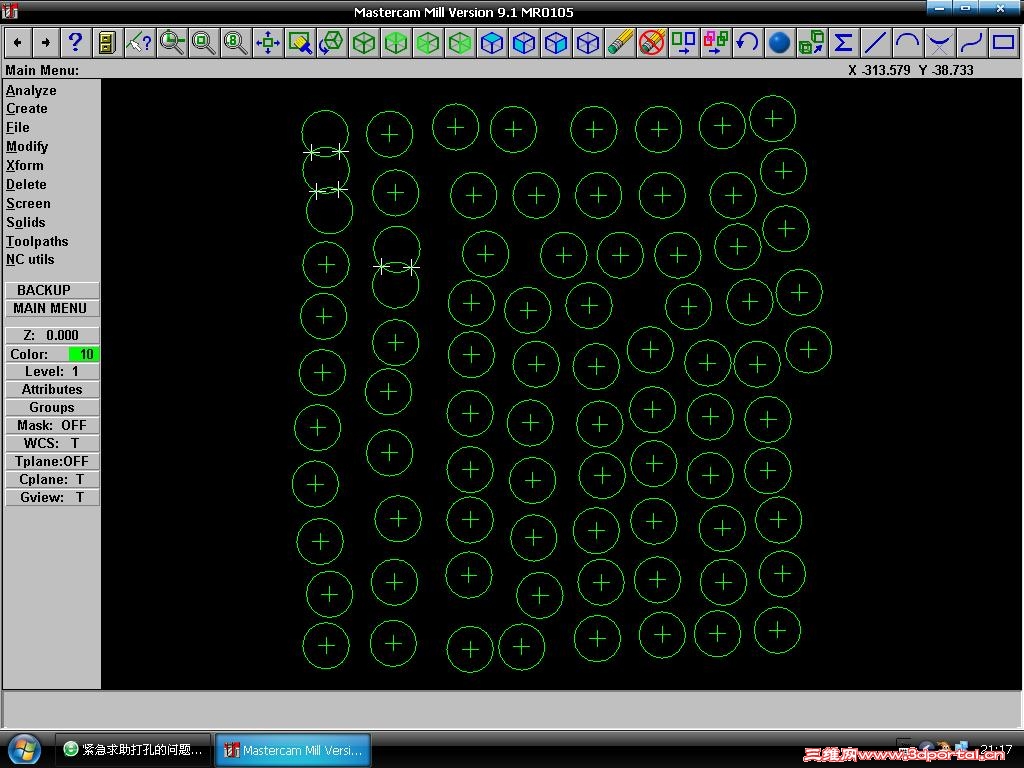Screen dimensions: 1024x768
Task: Return via the MAIN MENU button
Action: (x=52, y=308)
